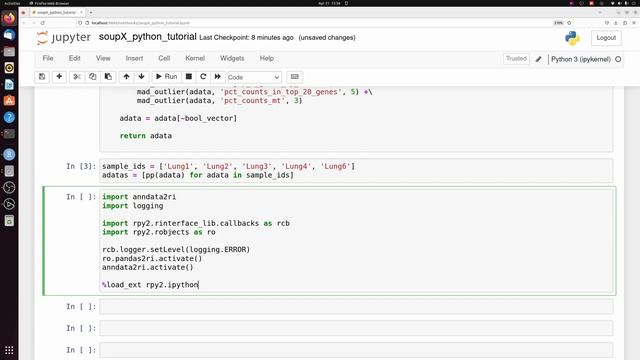Click the pencil edit mode icon
Screen dimensions: 640x360
[x=539, y=59]
